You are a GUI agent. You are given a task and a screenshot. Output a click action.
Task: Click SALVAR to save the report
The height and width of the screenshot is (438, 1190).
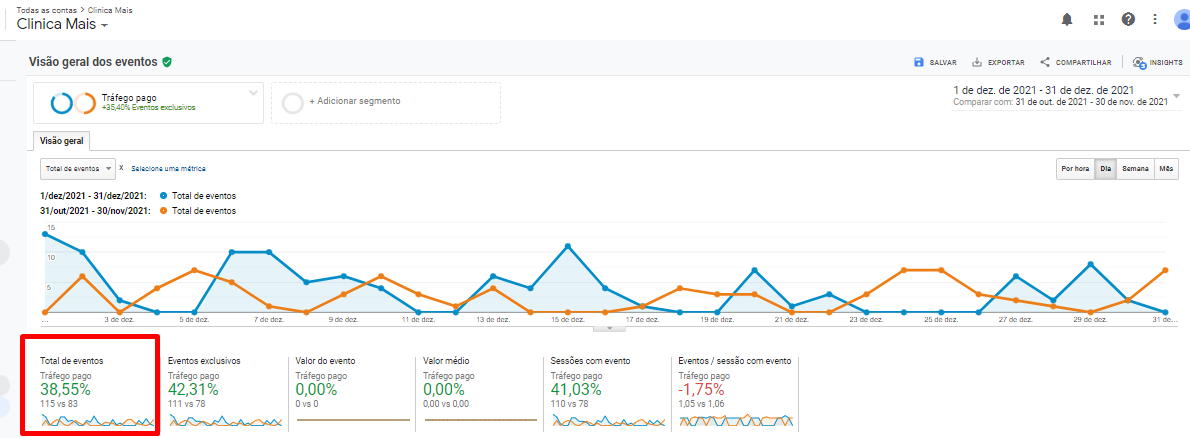(x=935, y=62)
